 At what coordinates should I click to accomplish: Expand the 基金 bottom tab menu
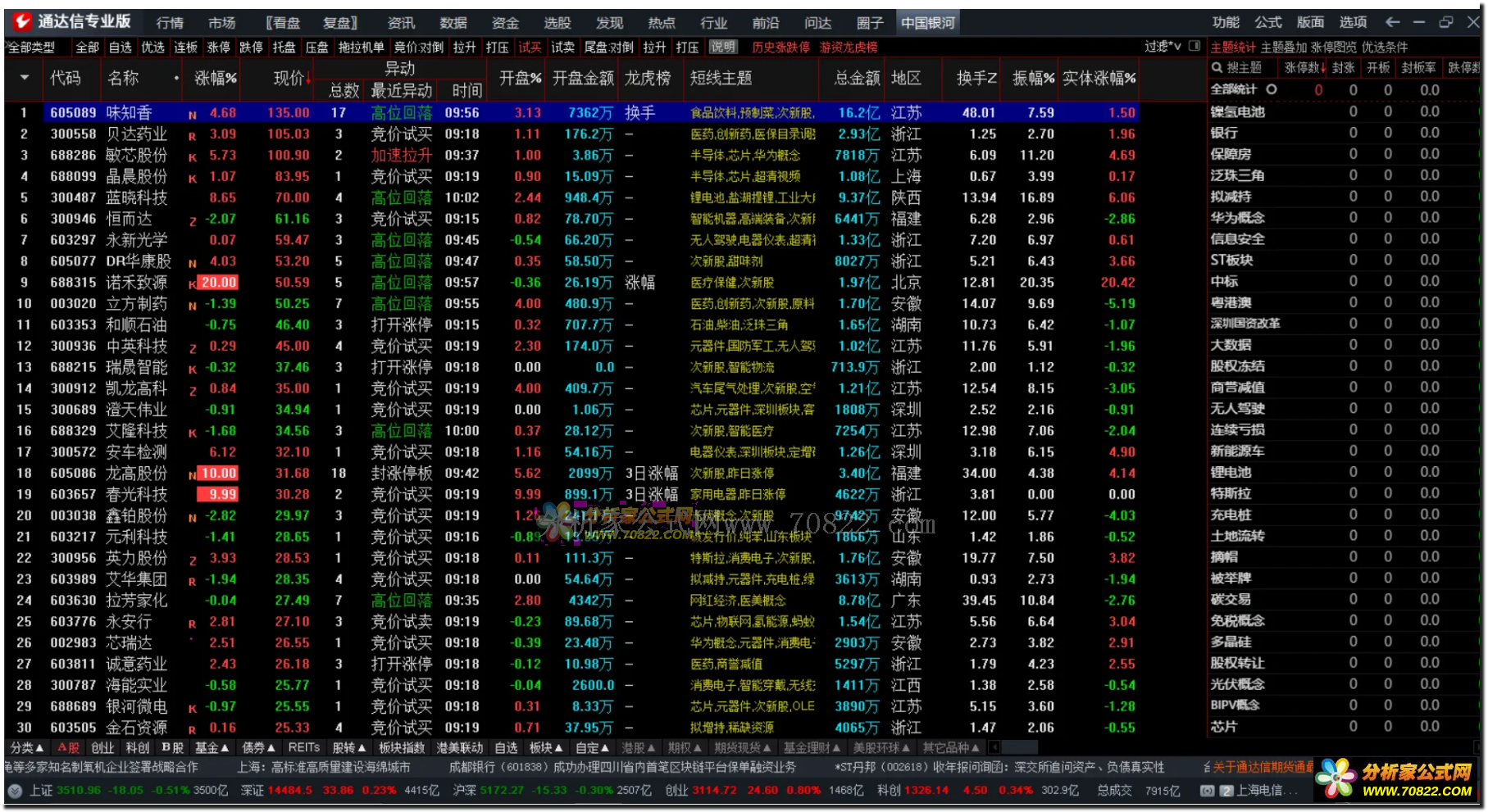pyautogui.click(x=212, y=747)
